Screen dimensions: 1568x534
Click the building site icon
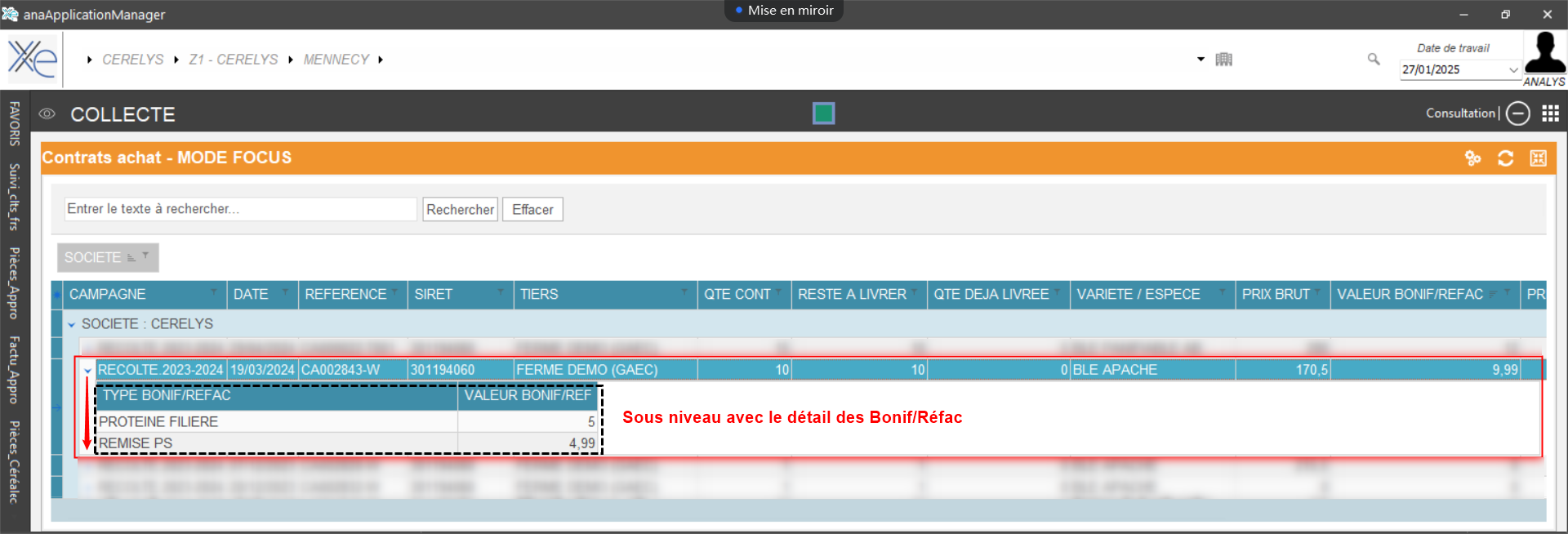[x=1223, y=59]
